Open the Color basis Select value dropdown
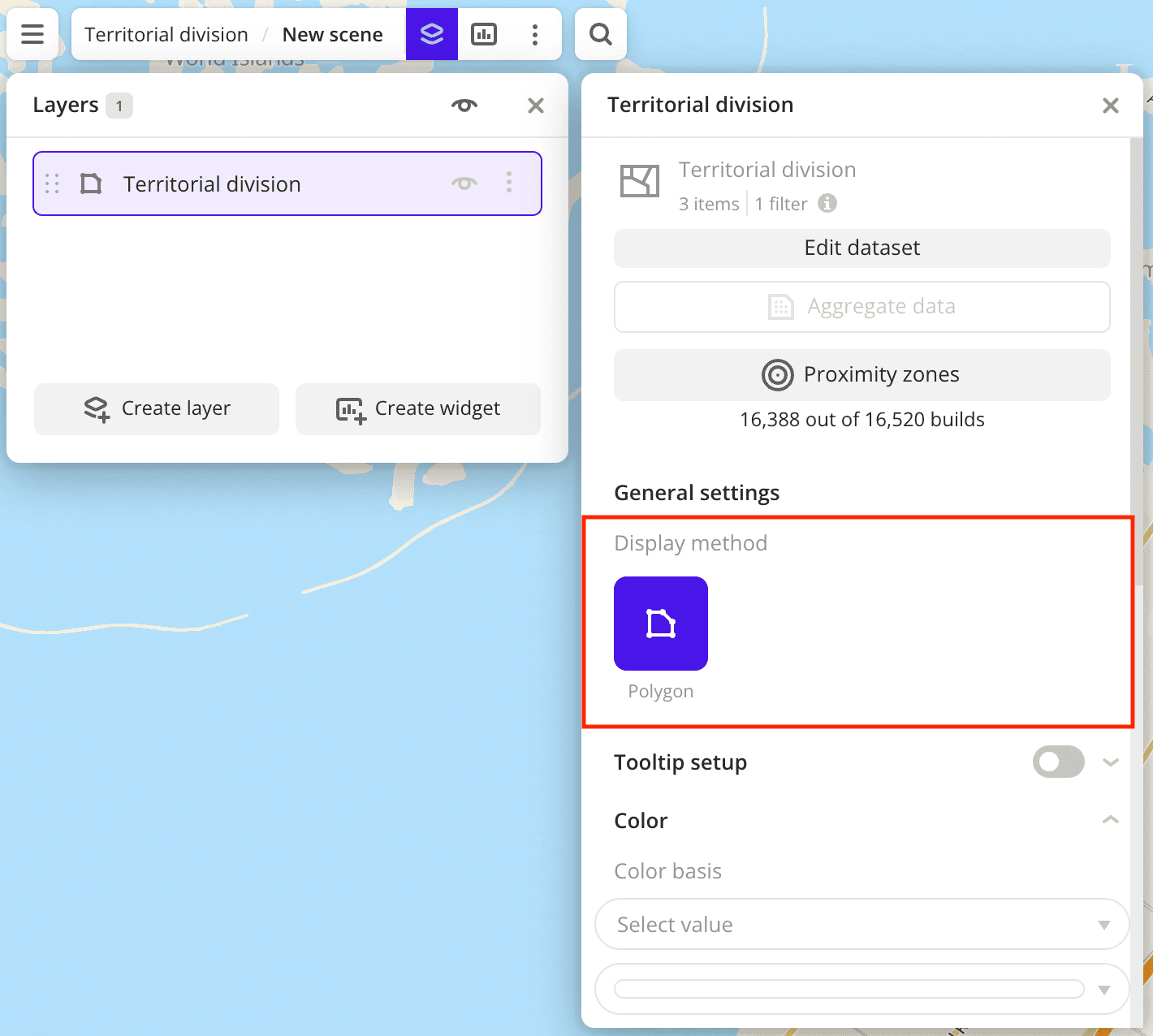This screenshot has height=1036, width=1153. tap(862, 924)
